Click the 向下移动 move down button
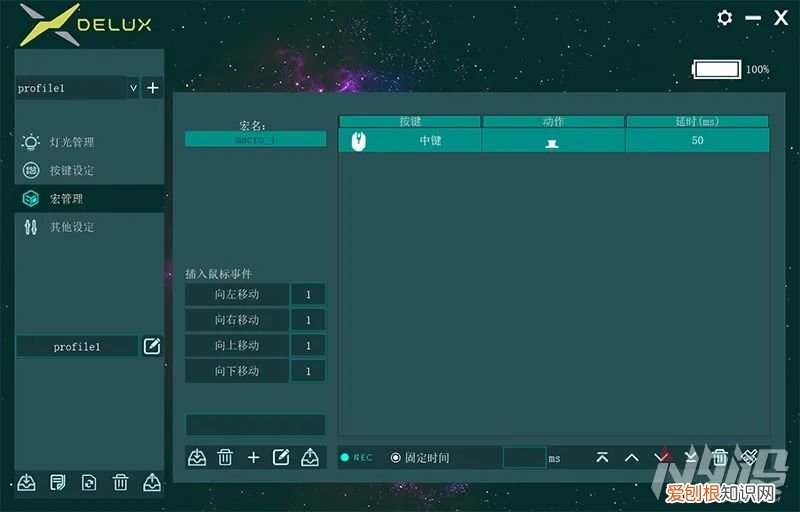This screenshot has width=800, height=512. tap(237, 371)
